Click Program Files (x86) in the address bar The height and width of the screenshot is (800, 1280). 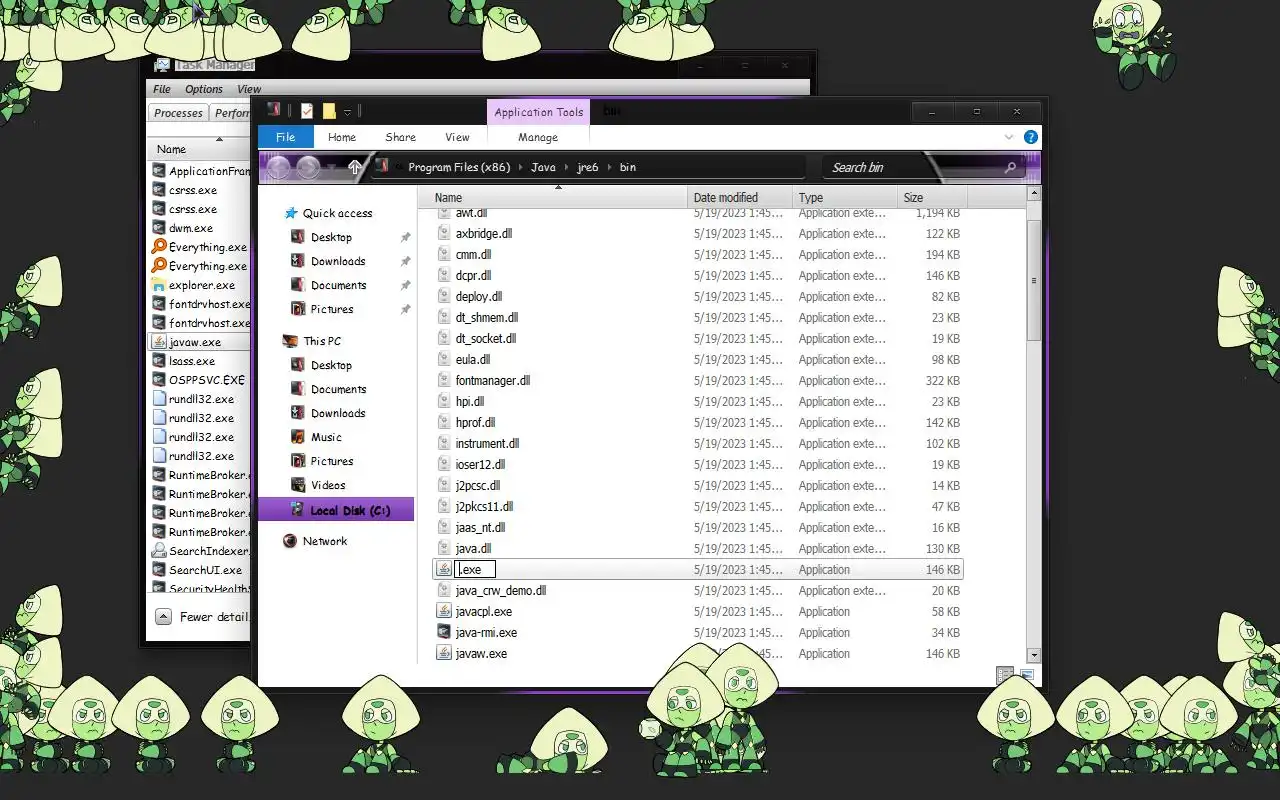pos(459,167)
